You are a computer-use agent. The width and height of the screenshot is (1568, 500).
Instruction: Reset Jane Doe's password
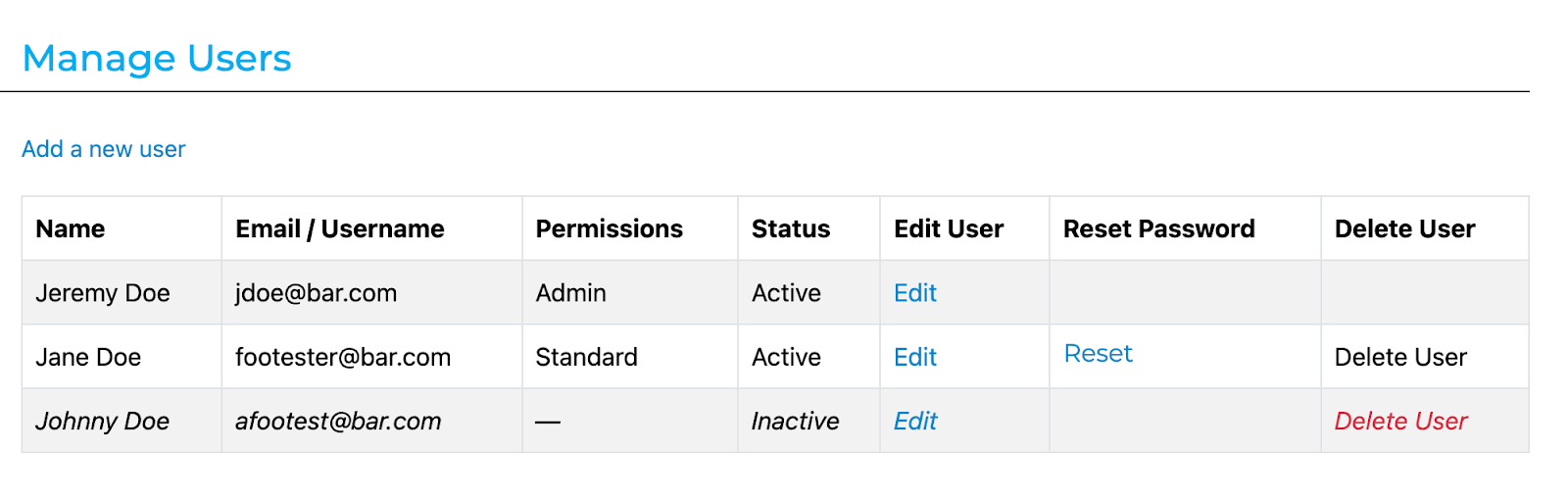[x=1098, y=354]
